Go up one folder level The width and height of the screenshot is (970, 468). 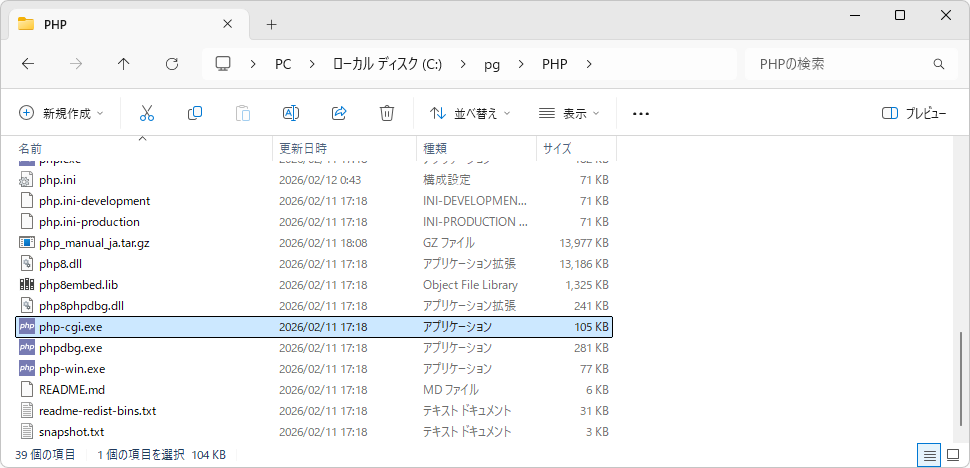click(x=124, y=64)
